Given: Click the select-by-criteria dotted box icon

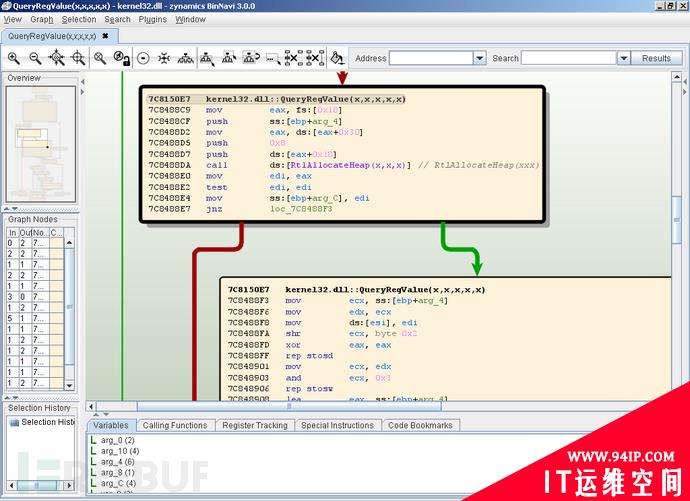Looking at the screenshot, I should click(x=273, y=59).
